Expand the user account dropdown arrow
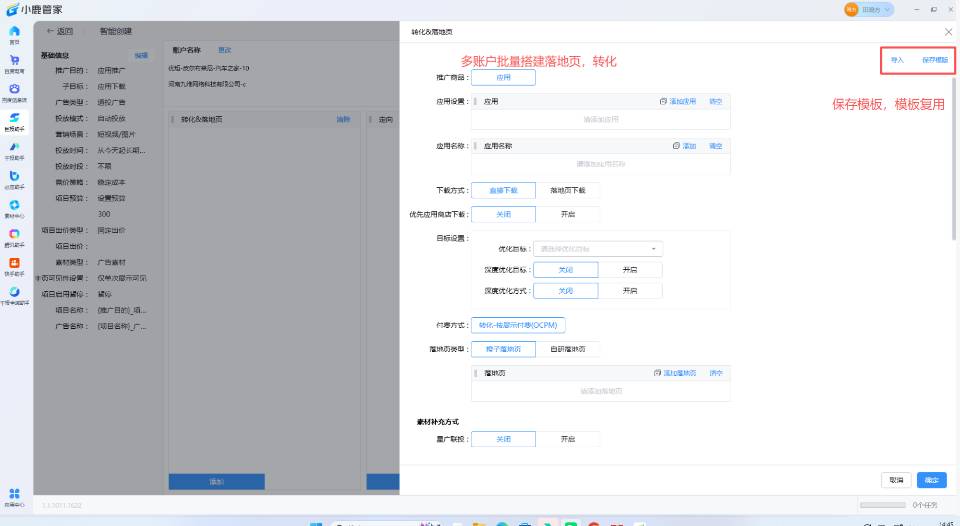The width and height of the screenshot is (960, 526). (x=887, y=10)
